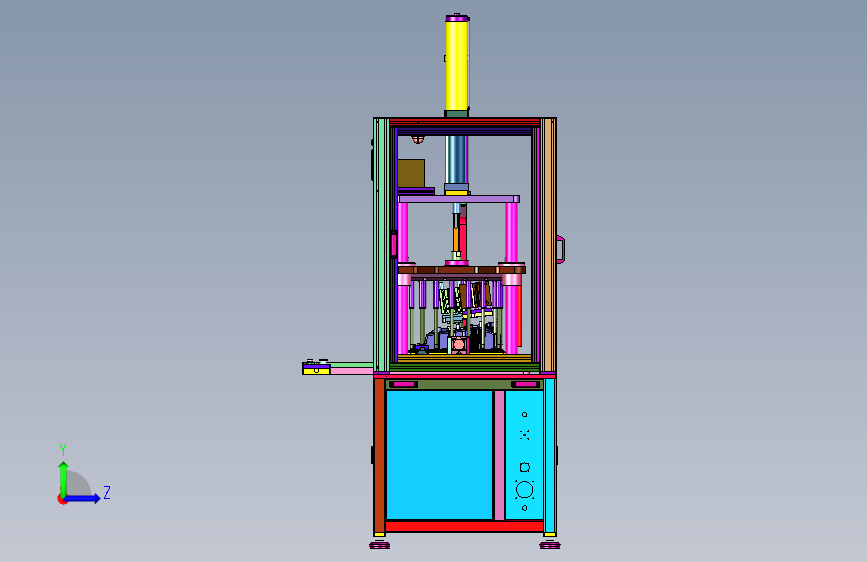Select the tan vertical frame post on the right
867x562 pixels.
coord(548,244)
